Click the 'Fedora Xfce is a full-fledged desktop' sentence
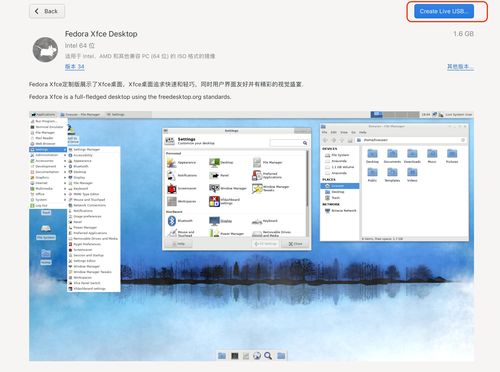The height and width of the screenshot is (372, 500). point(130,97)
